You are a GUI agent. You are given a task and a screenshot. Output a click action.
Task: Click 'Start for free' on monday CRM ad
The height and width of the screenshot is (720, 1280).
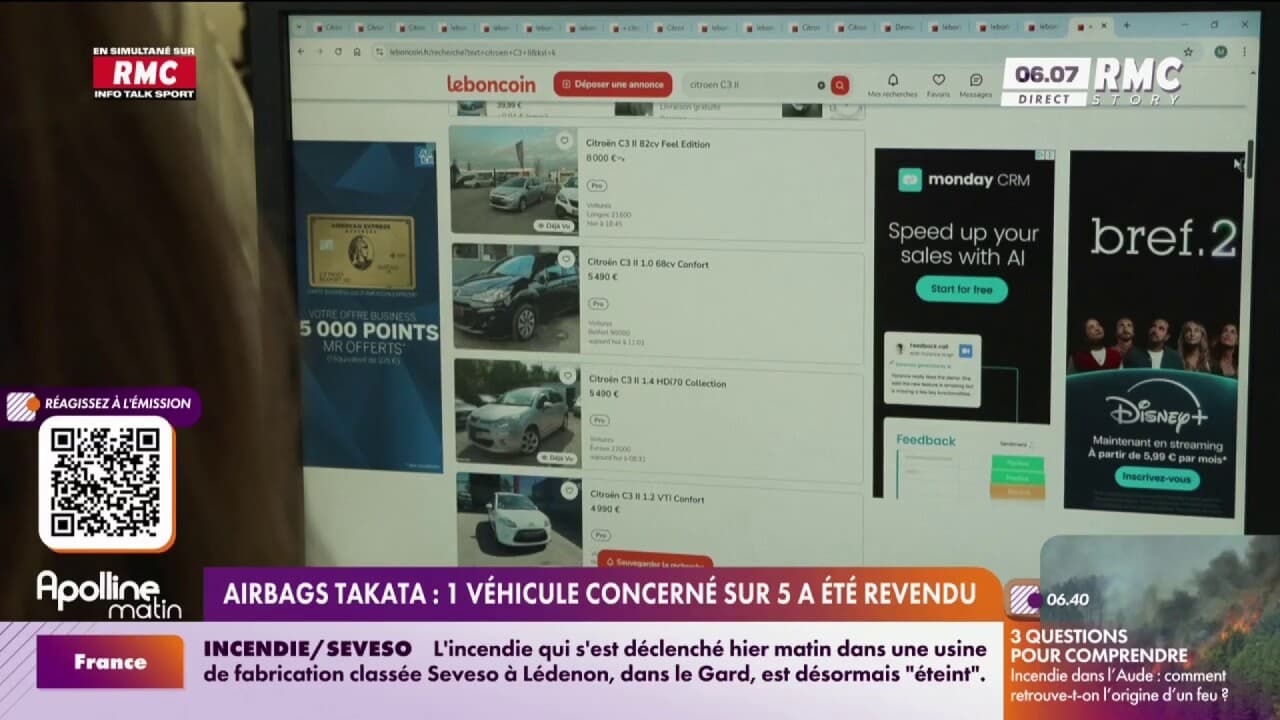tap(961, 289)
